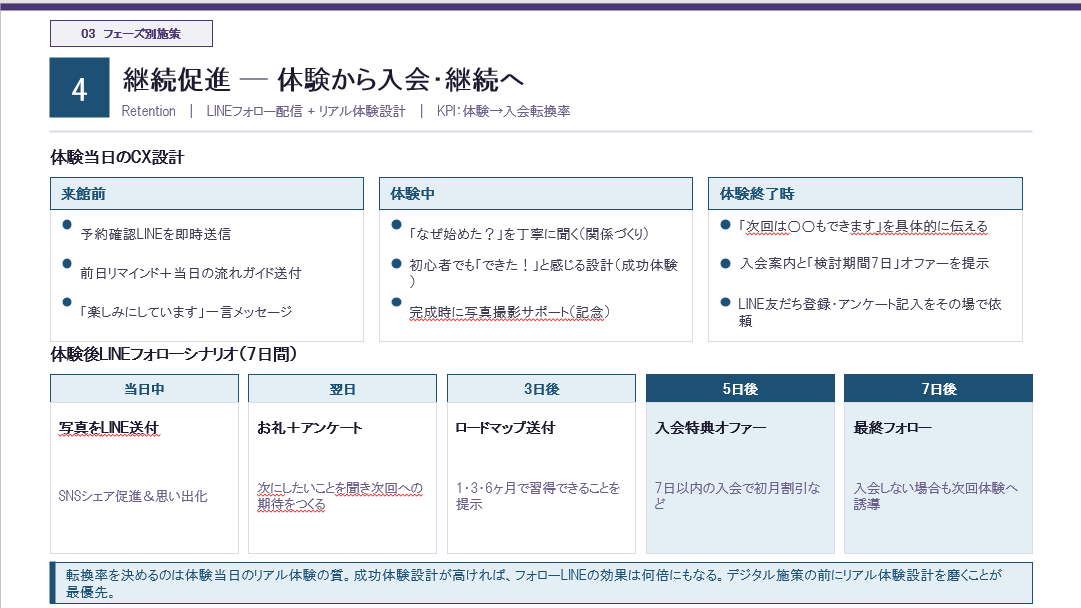The height and width of the screenshot is (608, 1081).
Task: Select the 7日後 dark timeline header
Action: [938, 388]
